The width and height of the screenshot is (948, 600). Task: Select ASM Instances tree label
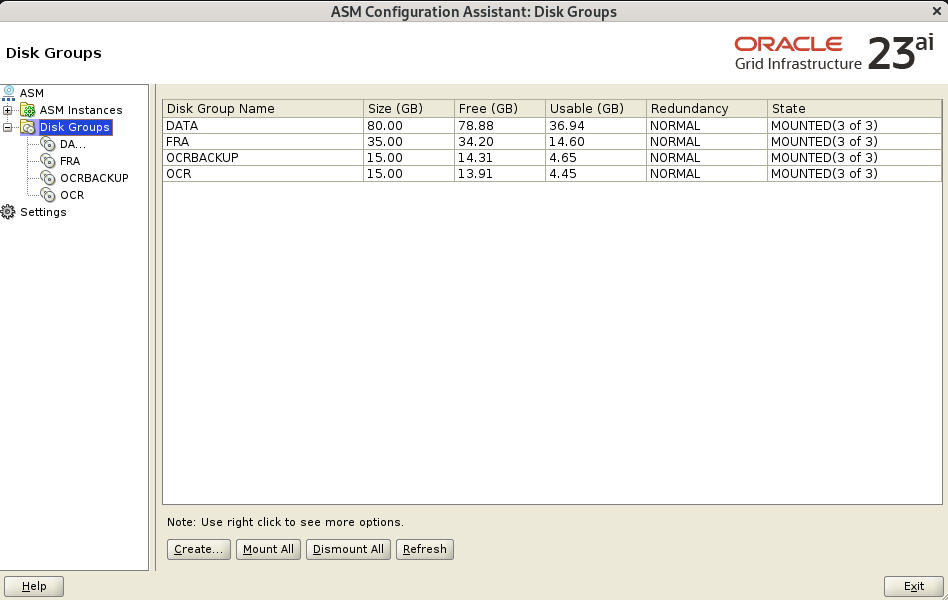(81, 110)
